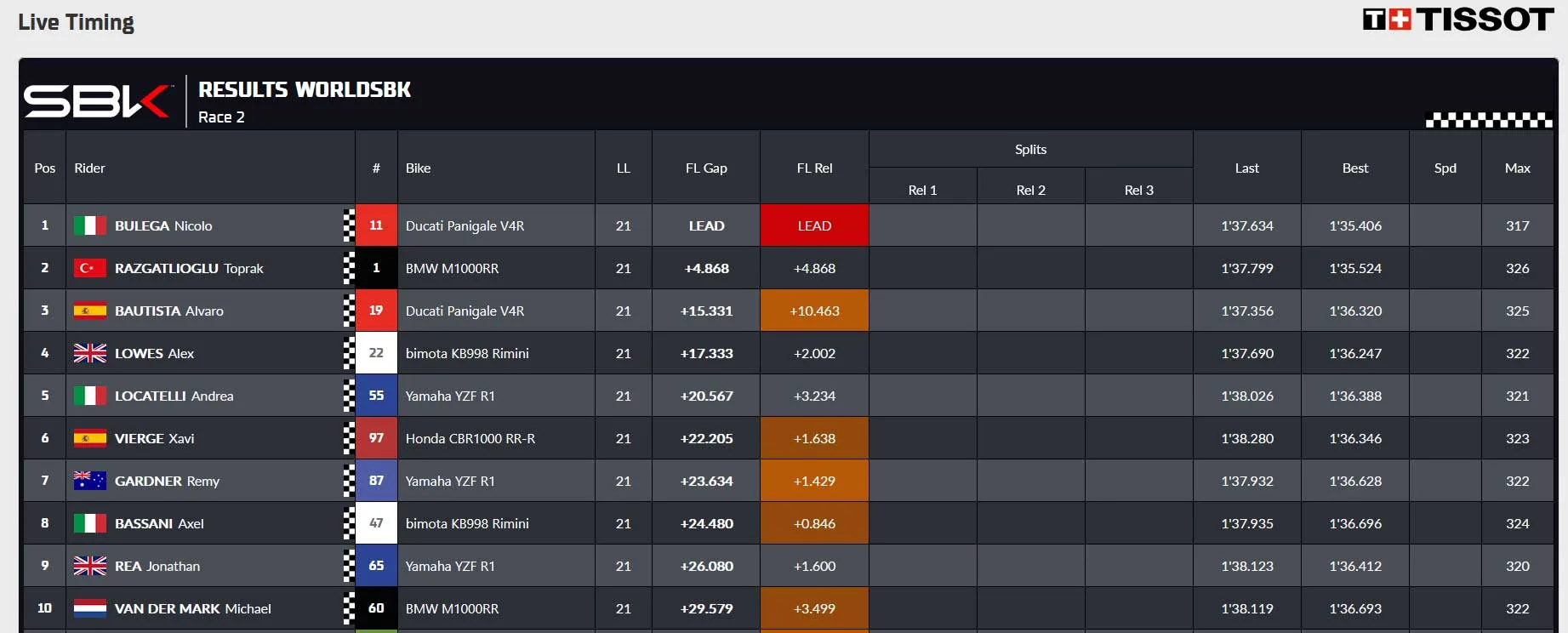The width and height of the screenshot is (1568, 633).
Task: Select the FL Gap column header
Action: [706, 168]
